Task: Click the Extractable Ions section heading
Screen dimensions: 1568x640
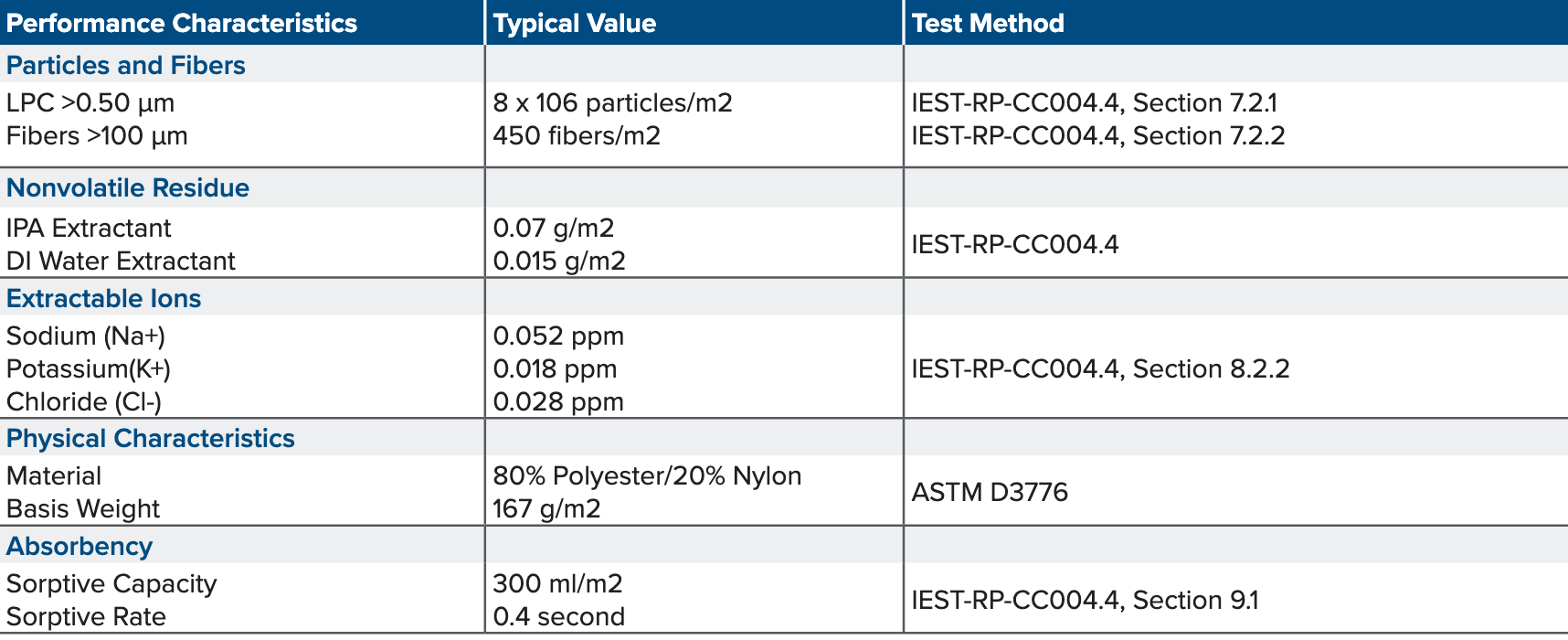Action: click(104, 298)
